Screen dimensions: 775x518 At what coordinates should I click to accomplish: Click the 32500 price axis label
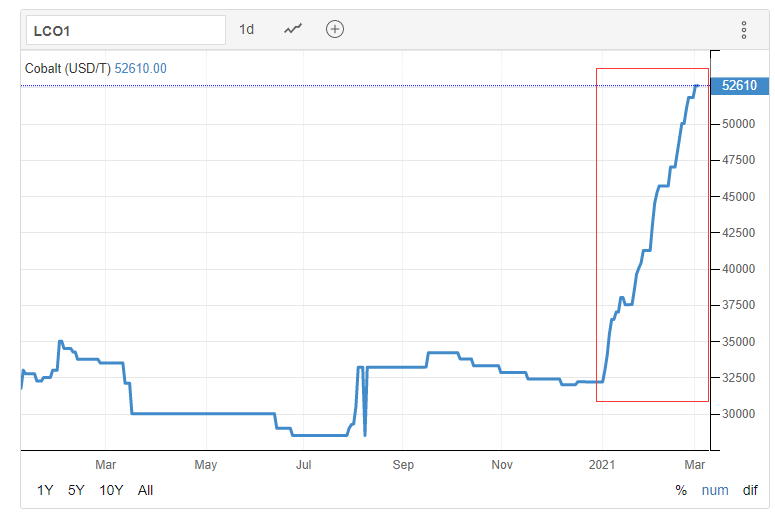tap(738, 378)
